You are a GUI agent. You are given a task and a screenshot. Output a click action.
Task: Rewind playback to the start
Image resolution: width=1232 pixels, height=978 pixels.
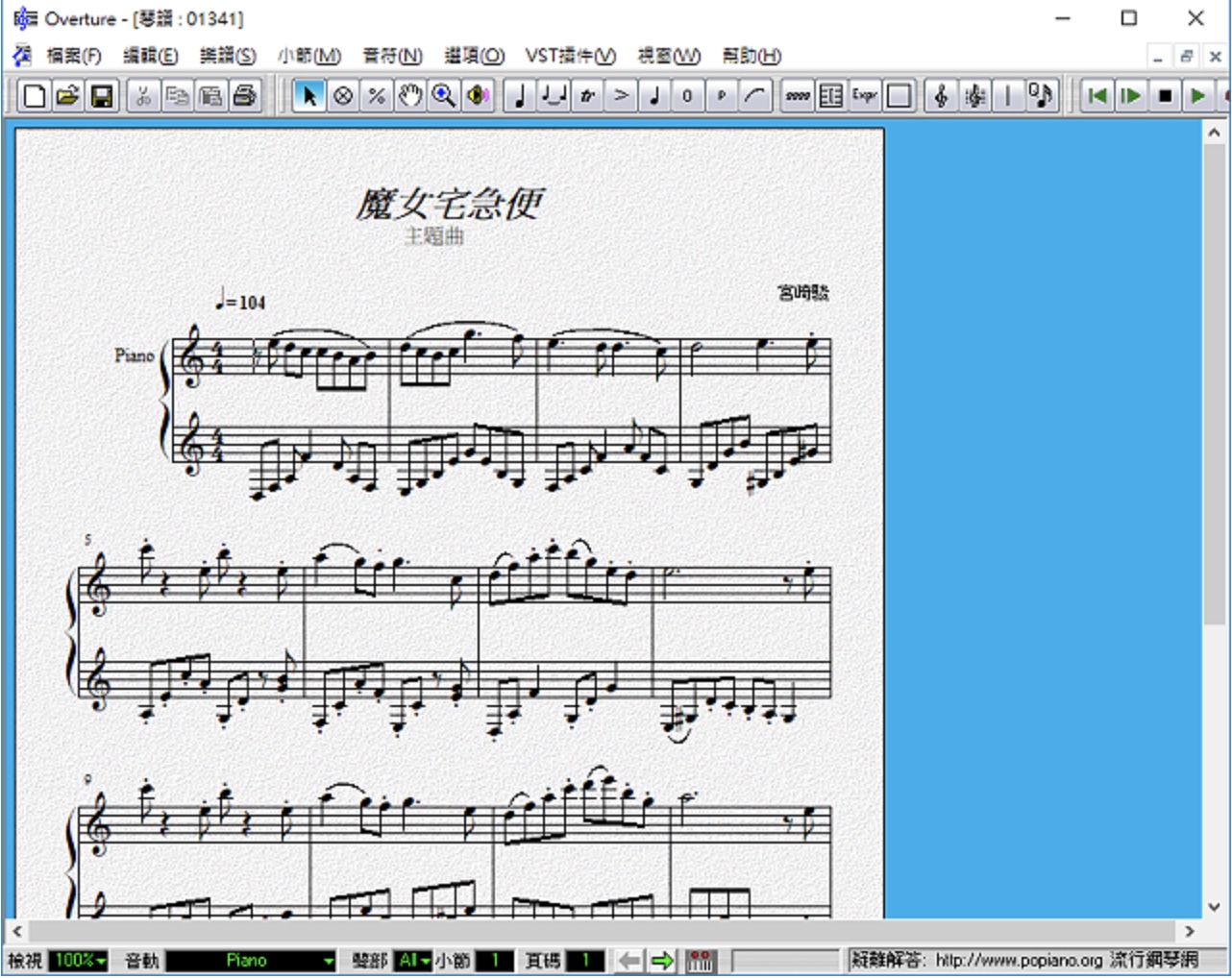[x=1097, y=96]
